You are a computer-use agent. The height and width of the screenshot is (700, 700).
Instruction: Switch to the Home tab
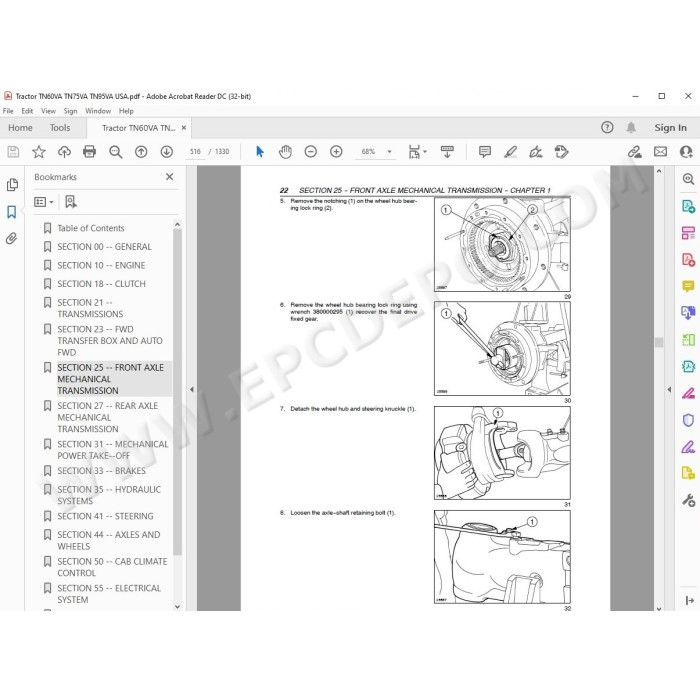[20, 128]
